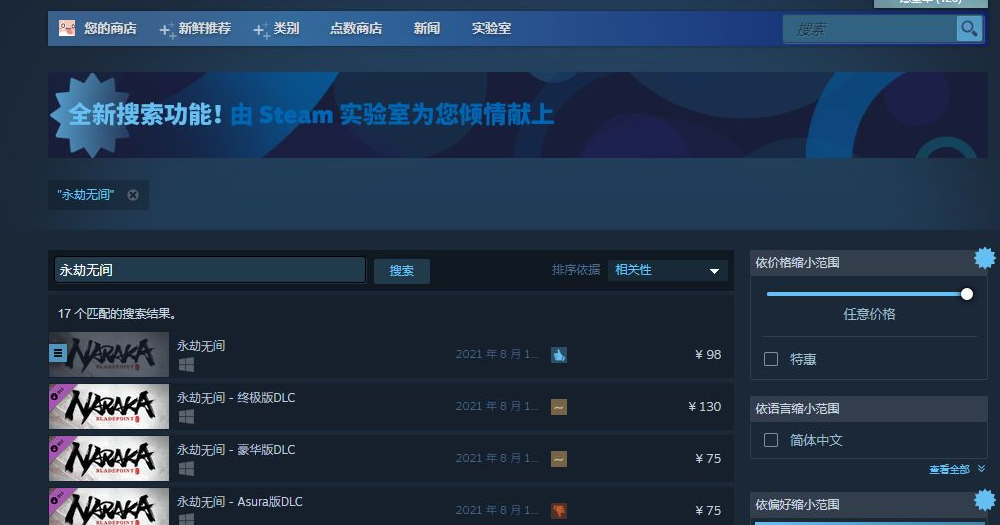Open 新鲜推荐 menu
The image size is (1000, 525).
205,28
